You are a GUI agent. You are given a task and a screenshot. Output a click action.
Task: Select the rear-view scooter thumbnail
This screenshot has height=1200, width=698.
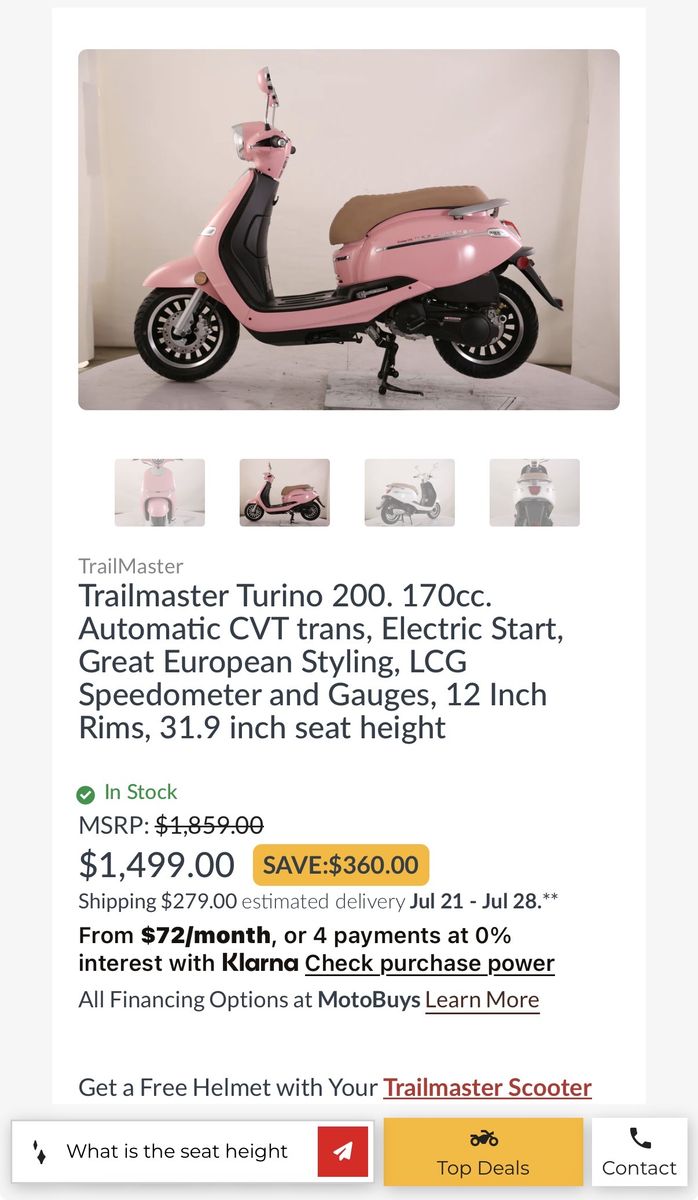coord(535,492)
